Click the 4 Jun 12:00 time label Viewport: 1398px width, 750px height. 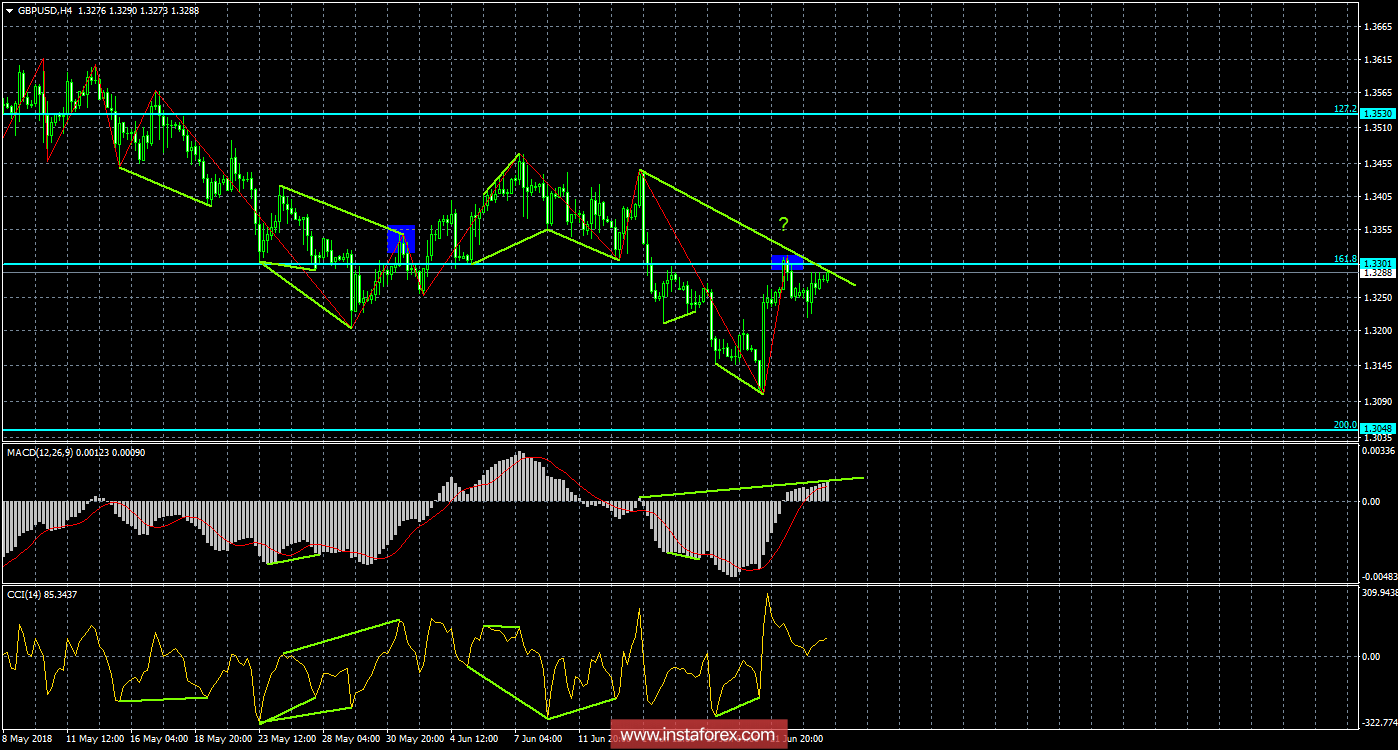click(x=475, y=739)
